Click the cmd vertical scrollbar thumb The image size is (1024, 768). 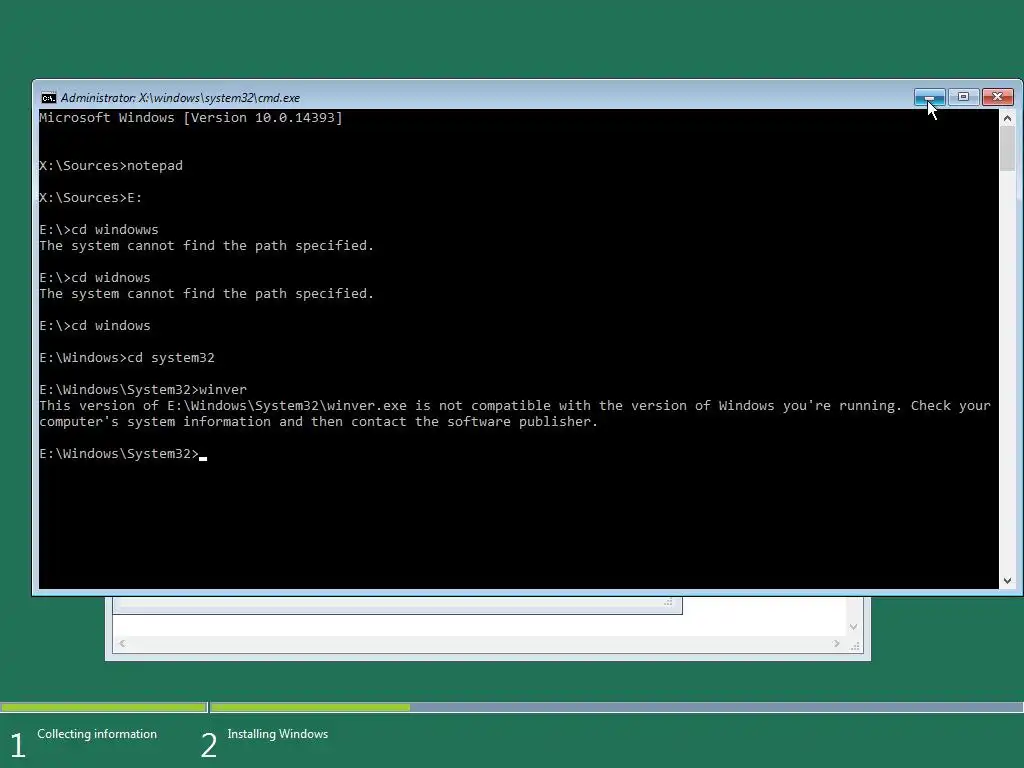pyautogui.click(x=1007, y=149)
